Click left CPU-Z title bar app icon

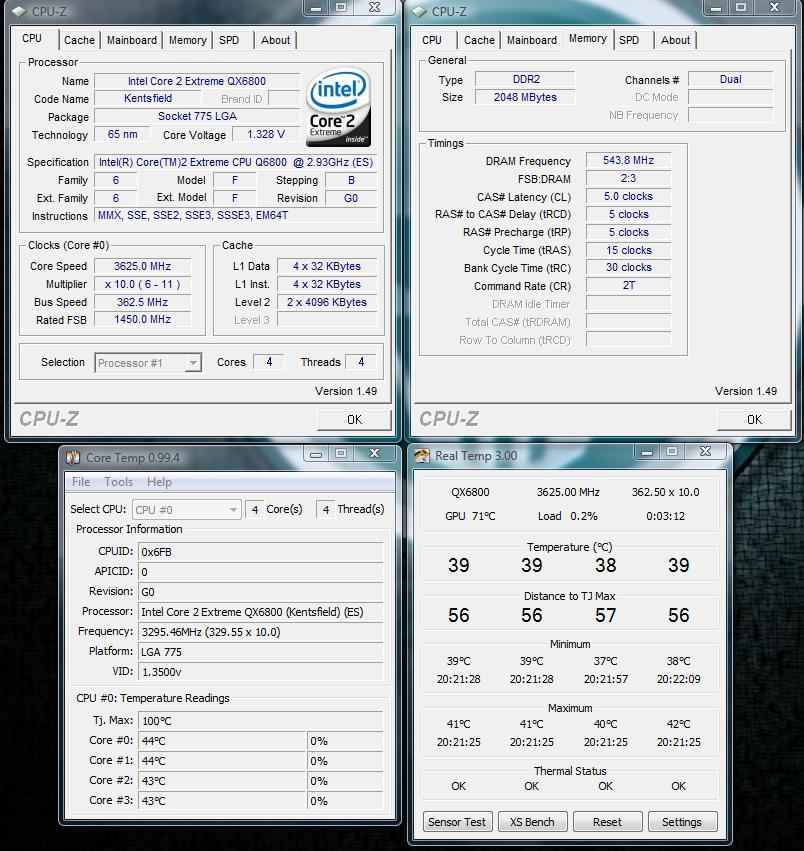[18, 11]
